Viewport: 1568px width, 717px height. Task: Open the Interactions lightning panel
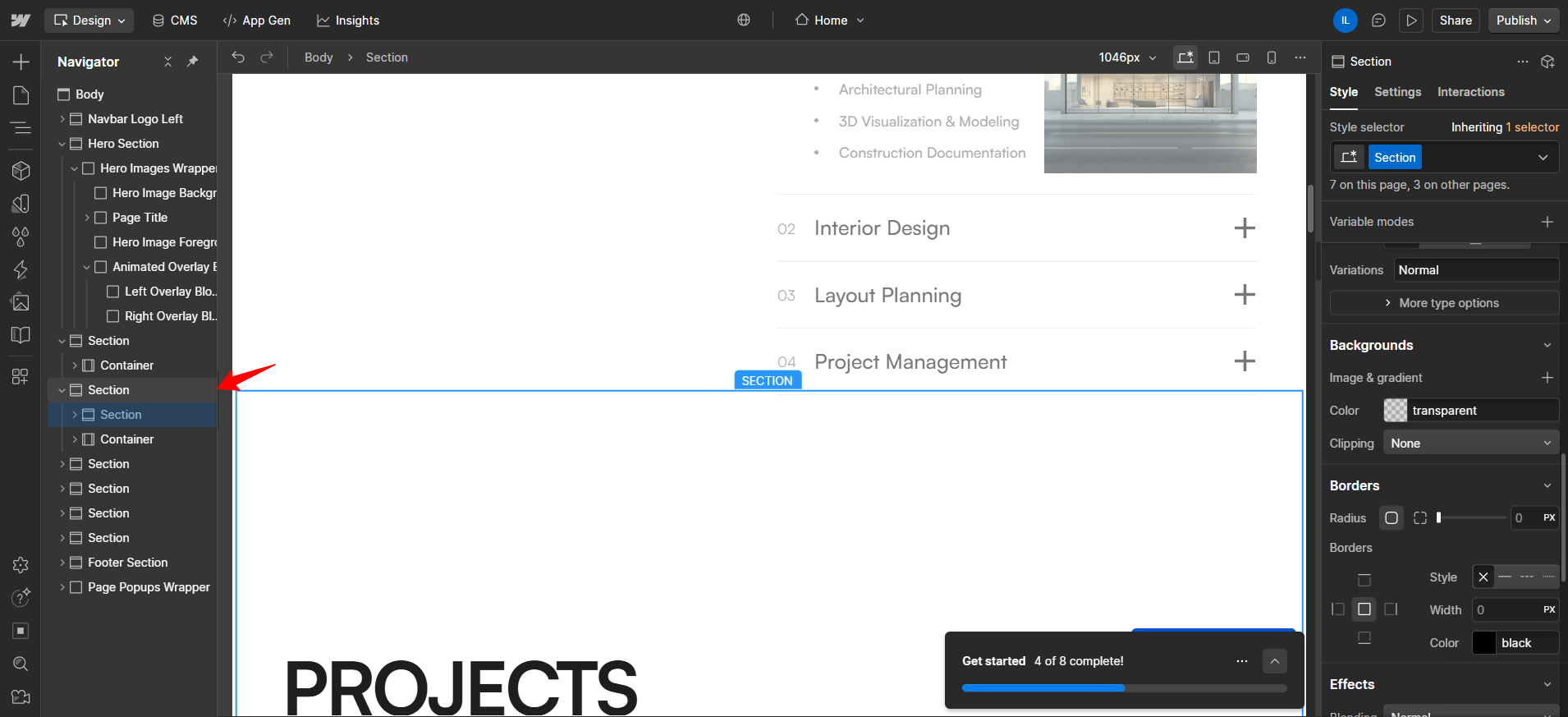pos(21,269)
